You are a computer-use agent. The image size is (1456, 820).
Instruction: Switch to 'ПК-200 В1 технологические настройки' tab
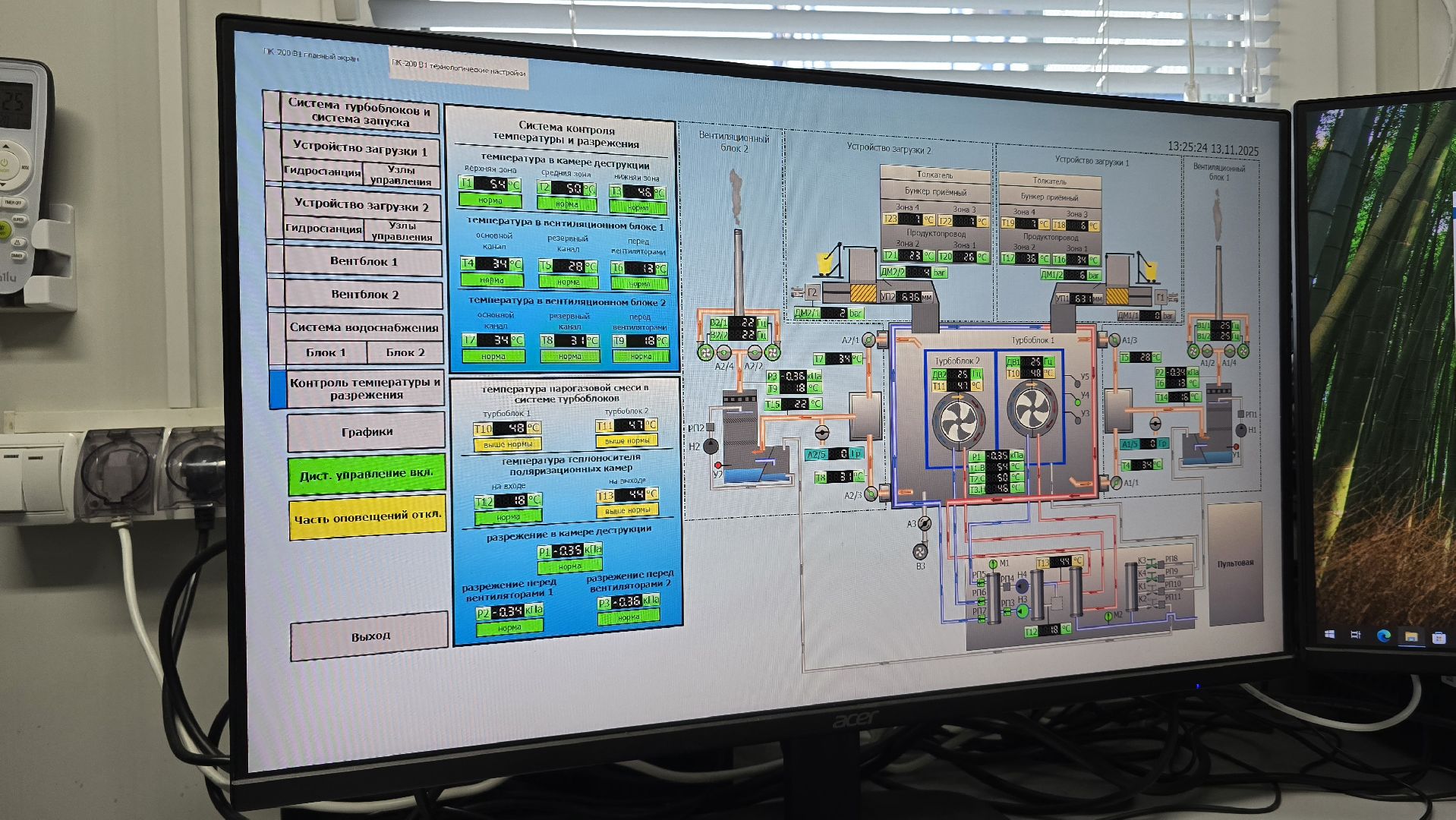(458, 69)
